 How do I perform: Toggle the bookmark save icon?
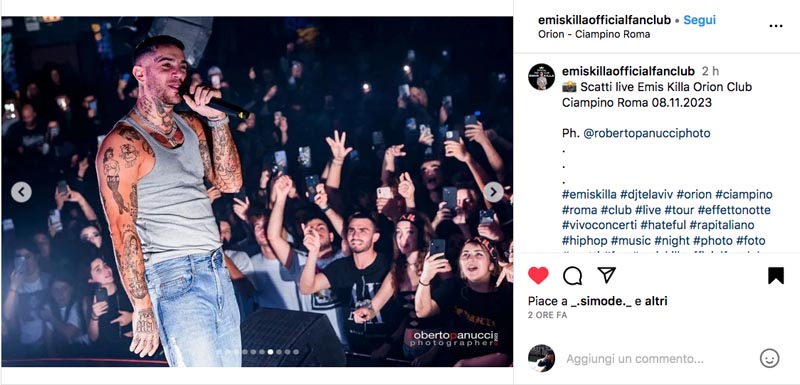(x=776, y=276)
